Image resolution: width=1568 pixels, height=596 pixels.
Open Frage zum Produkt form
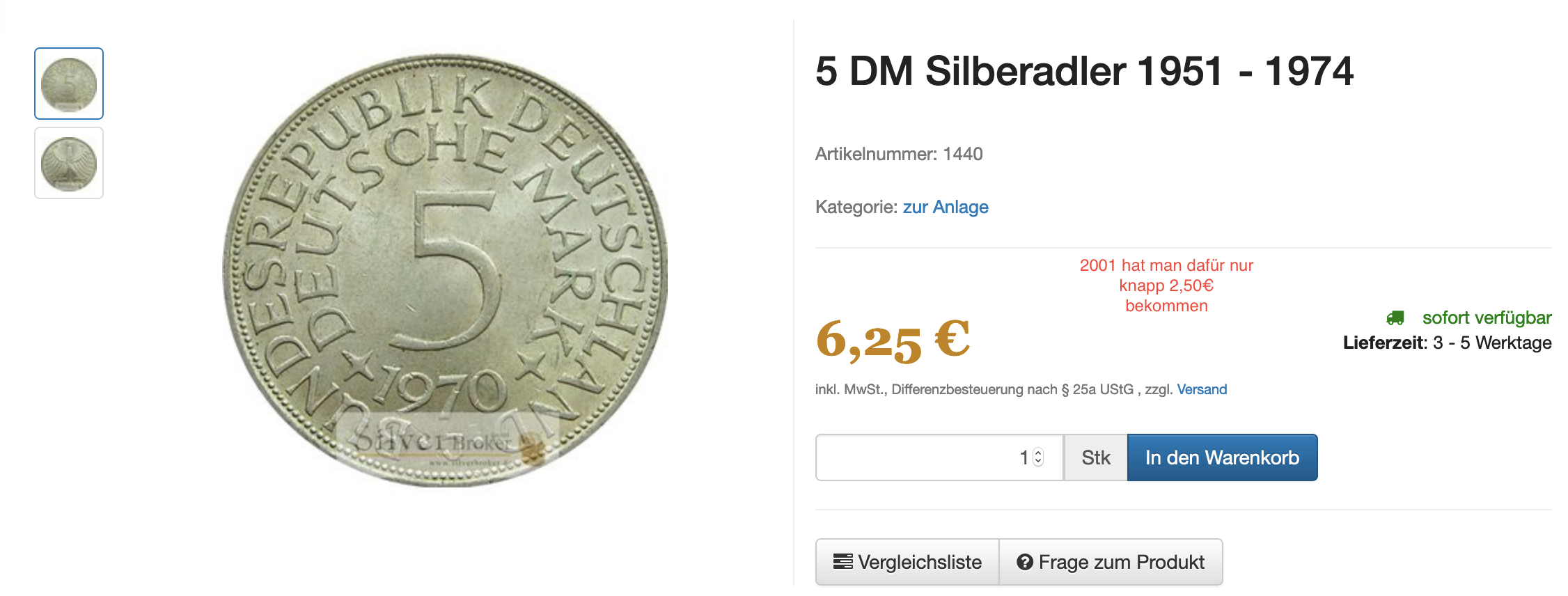point(1111,562)
